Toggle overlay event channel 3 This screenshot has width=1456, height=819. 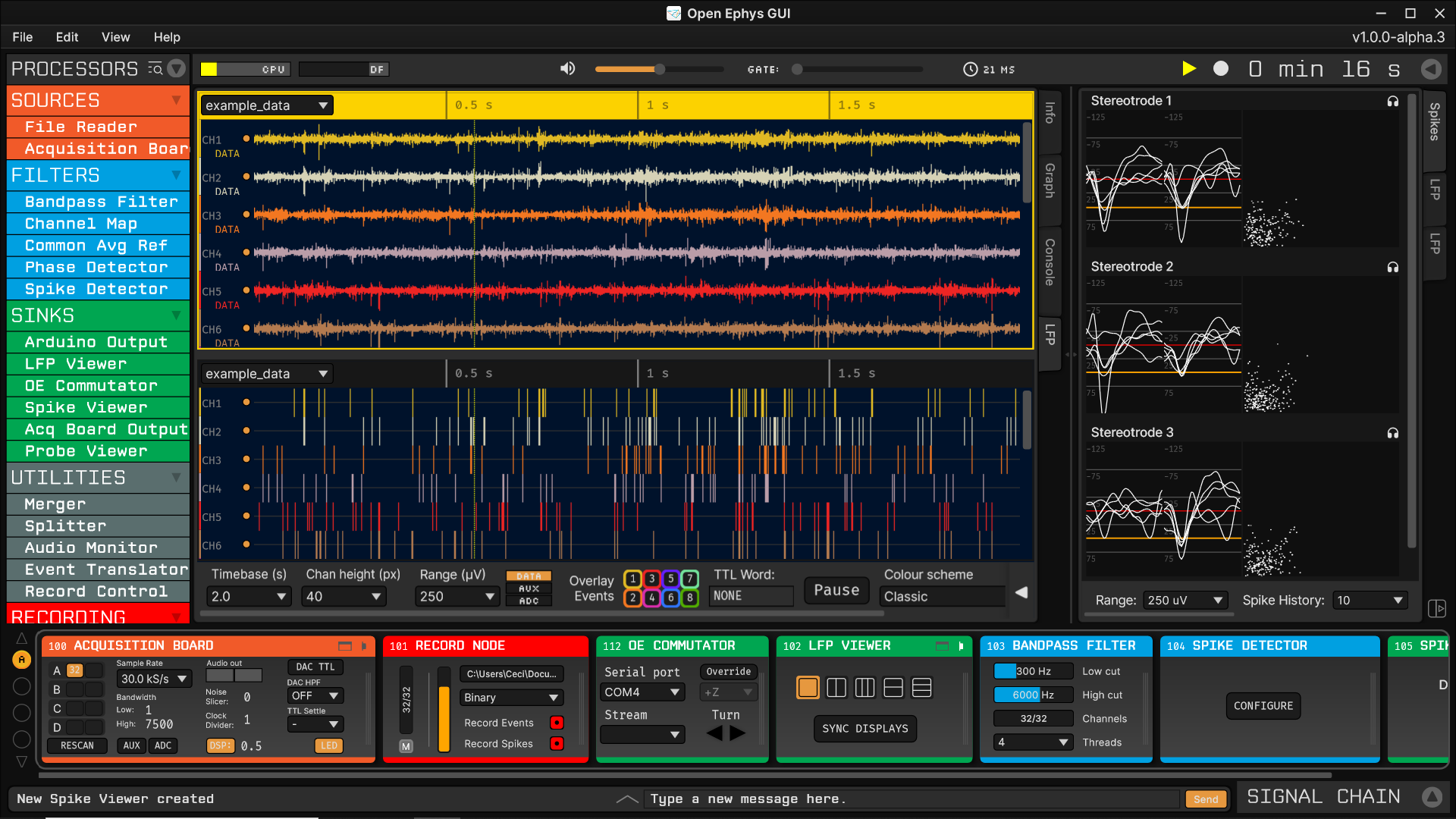[651, 579]
